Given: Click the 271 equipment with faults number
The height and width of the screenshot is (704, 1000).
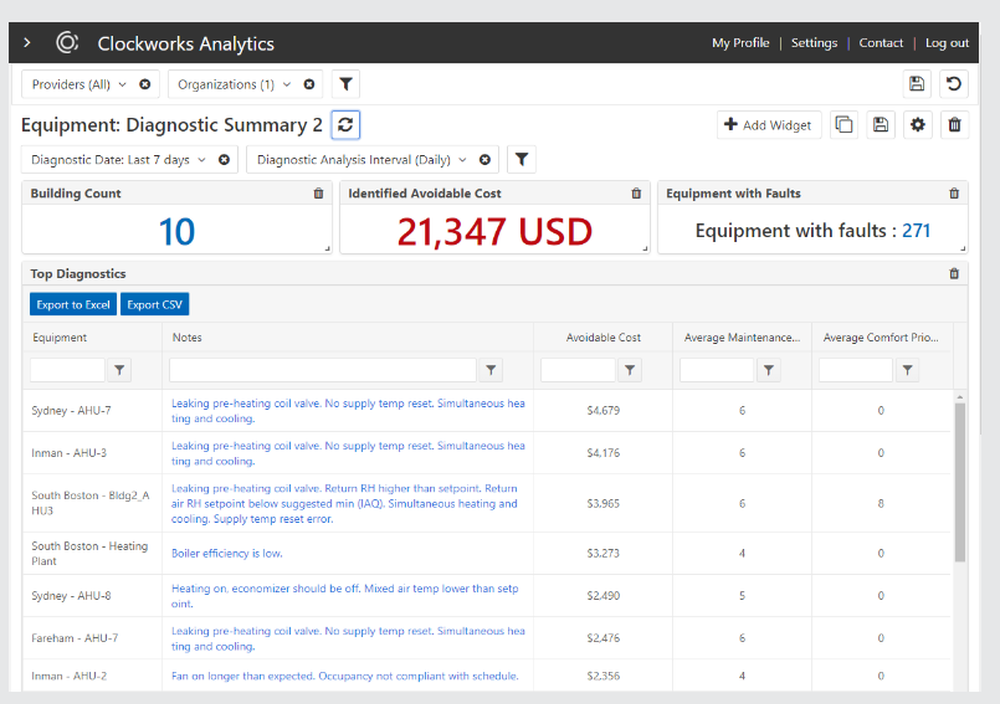Looking at the screenshot, I should [916, 230].
